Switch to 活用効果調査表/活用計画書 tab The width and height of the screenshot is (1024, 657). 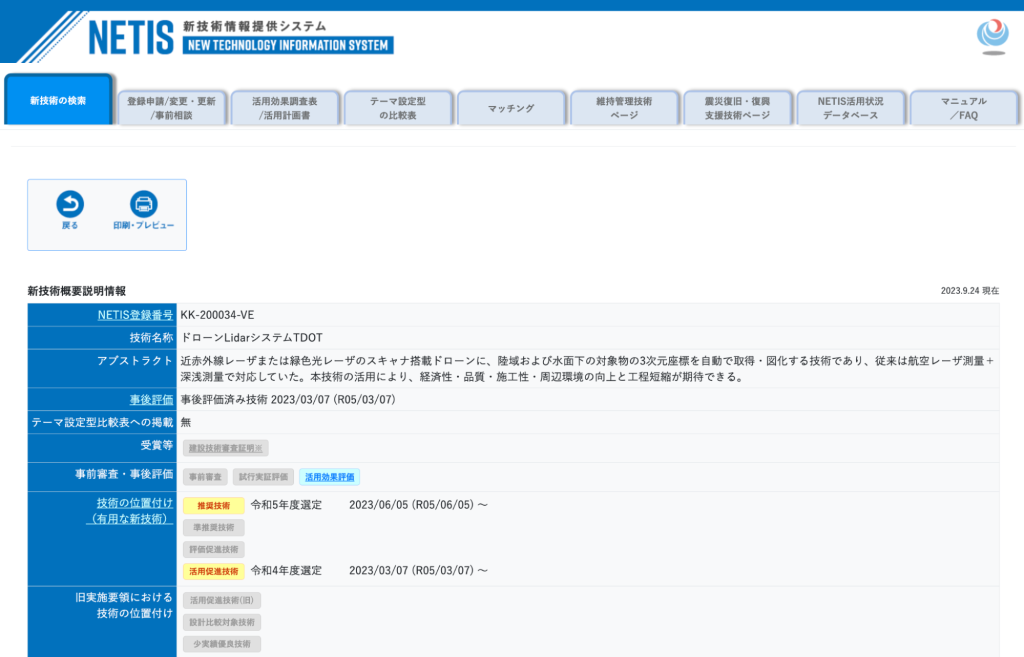[285, 108]
